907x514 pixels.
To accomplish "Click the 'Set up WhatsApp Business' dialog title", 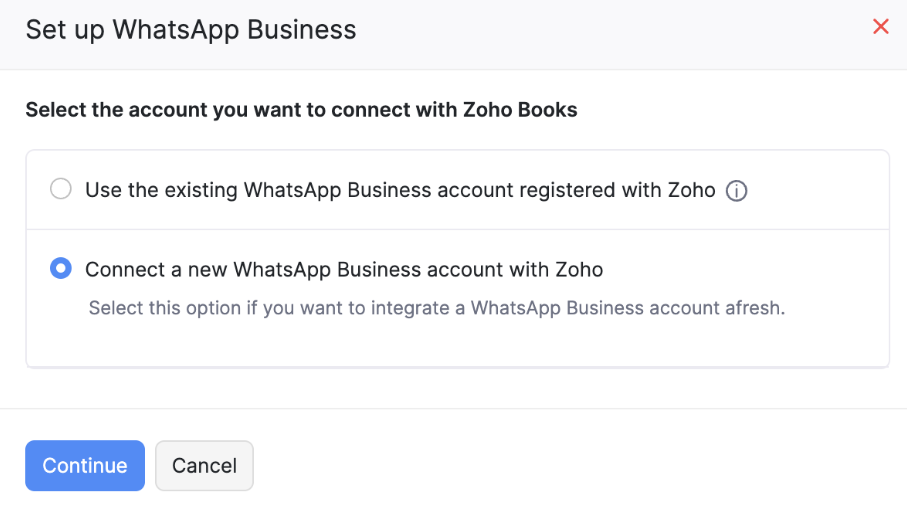I will [x=191, y=29].
